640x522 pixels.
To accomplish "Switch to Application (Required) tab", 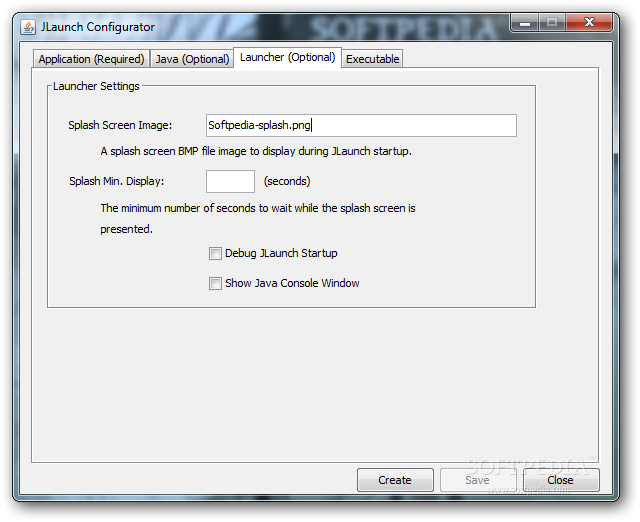I will [x=91, y=59].
